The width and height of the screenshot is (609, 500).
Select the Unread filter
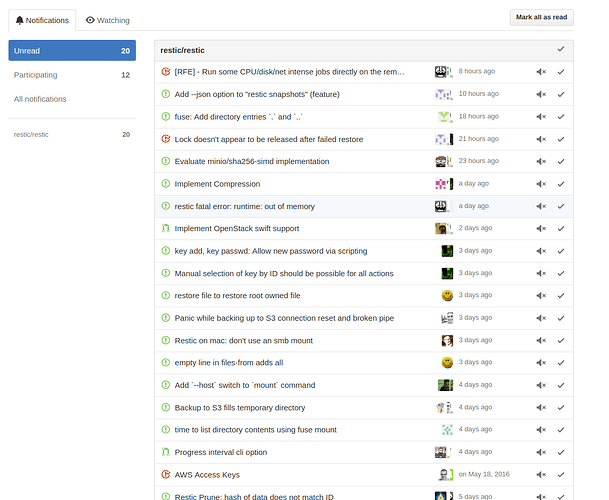tap(72, 51)
